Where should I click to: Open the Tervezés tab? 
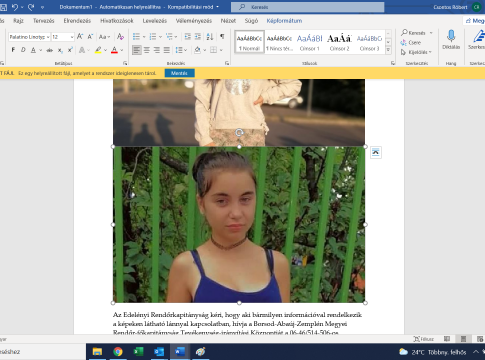(x=43, y=21)
